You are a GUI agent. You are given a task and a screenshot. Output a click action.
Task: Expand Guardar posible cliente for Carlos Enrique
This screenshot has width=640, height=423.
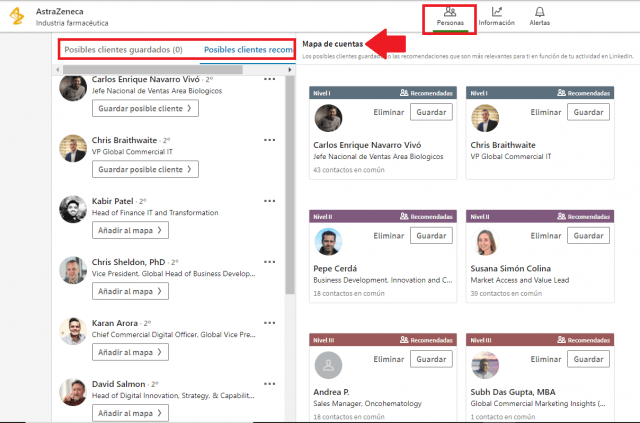tap(145, 109)
